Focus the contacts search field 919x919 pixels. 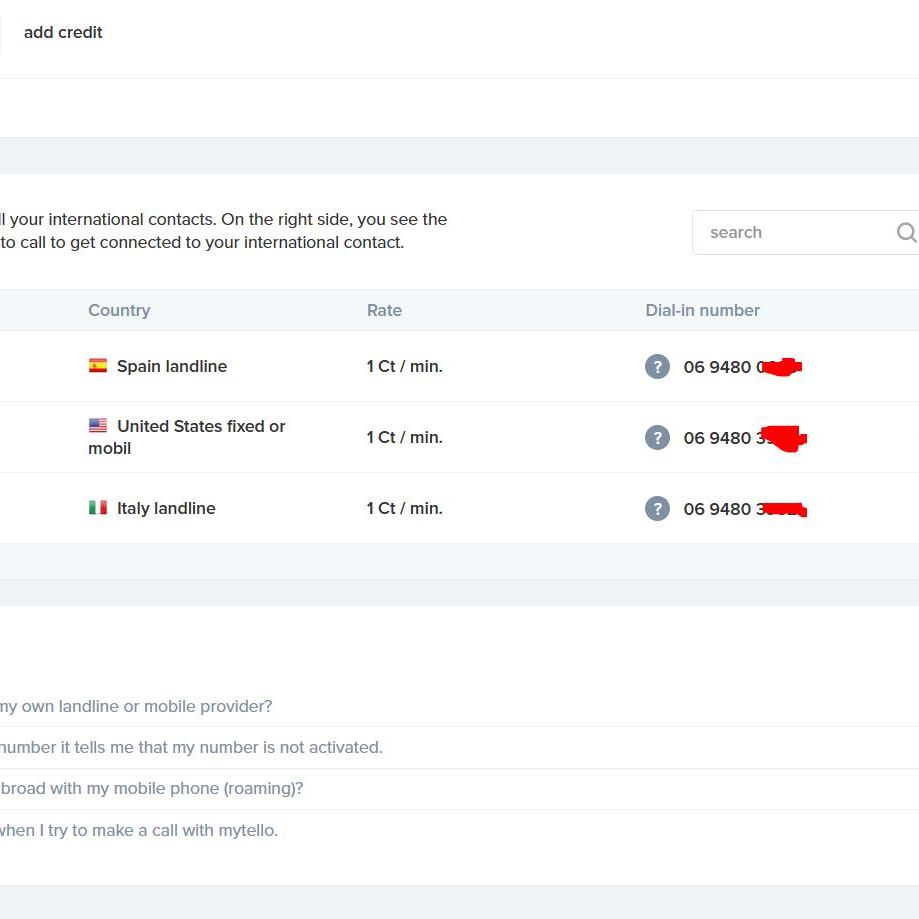point(795,232)
